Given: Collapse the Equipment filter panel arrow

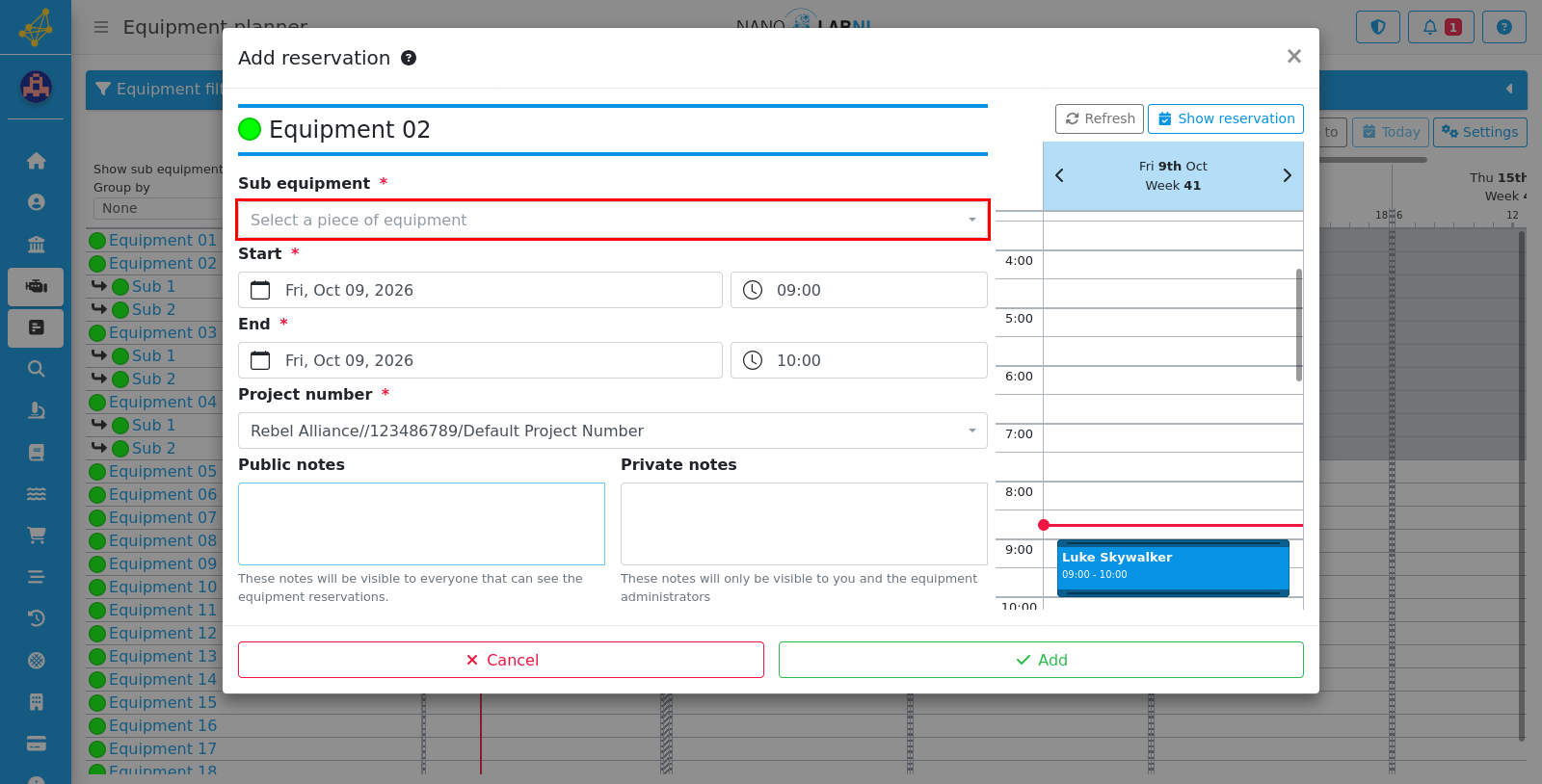Looking at the screenshot, I should coord(1509,89).
